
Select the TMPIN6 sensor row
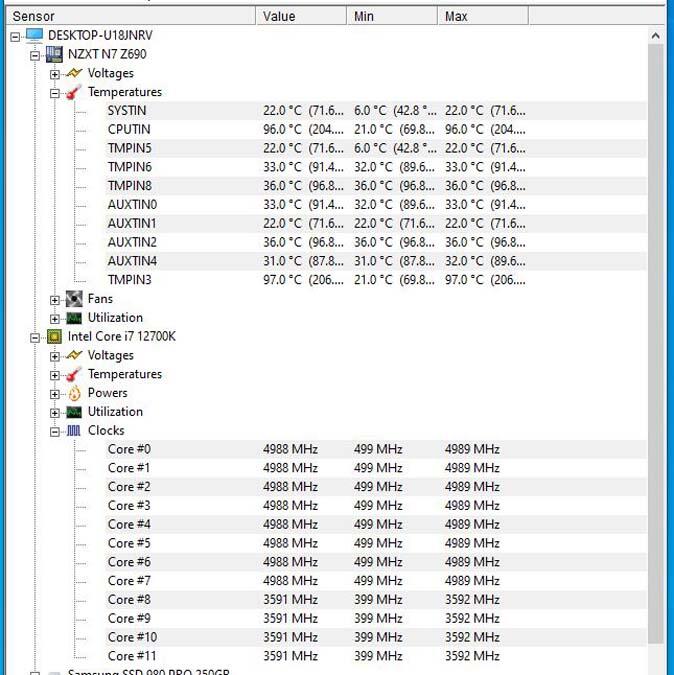pos(376,167)
